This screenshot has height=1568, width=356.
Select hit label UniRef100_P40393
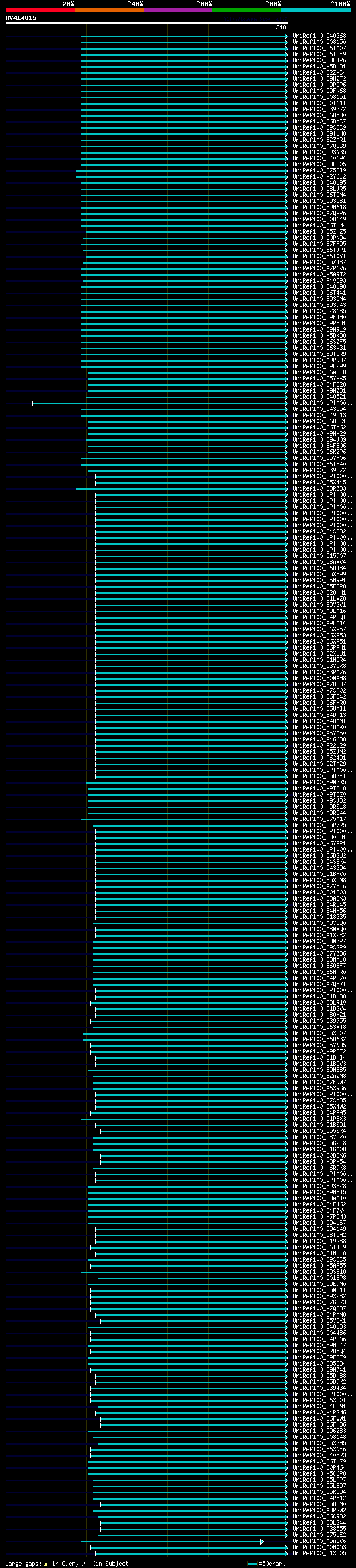tap(319, 280)
